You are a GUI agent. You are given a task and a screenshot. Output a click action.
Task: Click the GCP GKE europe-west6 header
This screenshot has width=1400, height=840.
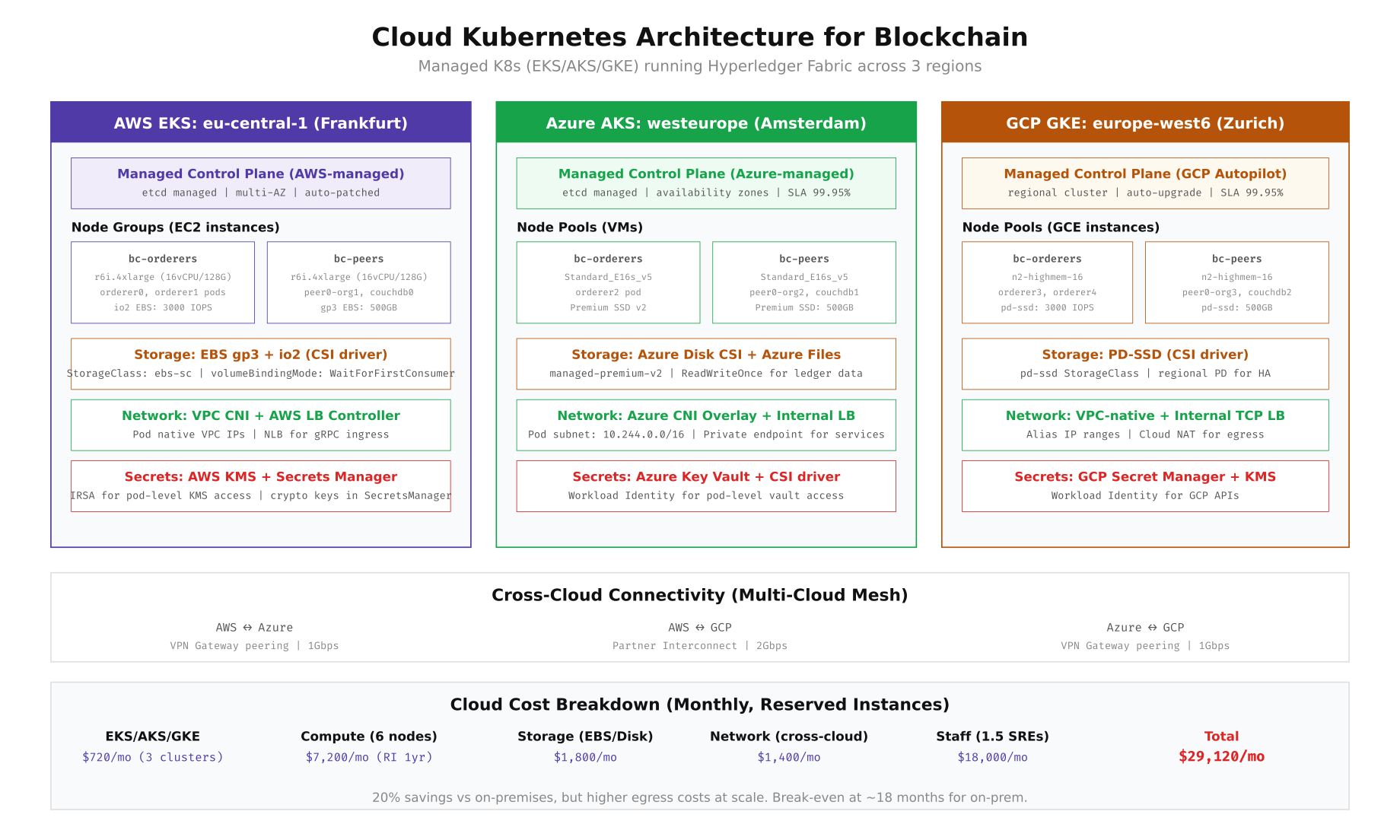pyautogui.click(x=1145, y=122)
